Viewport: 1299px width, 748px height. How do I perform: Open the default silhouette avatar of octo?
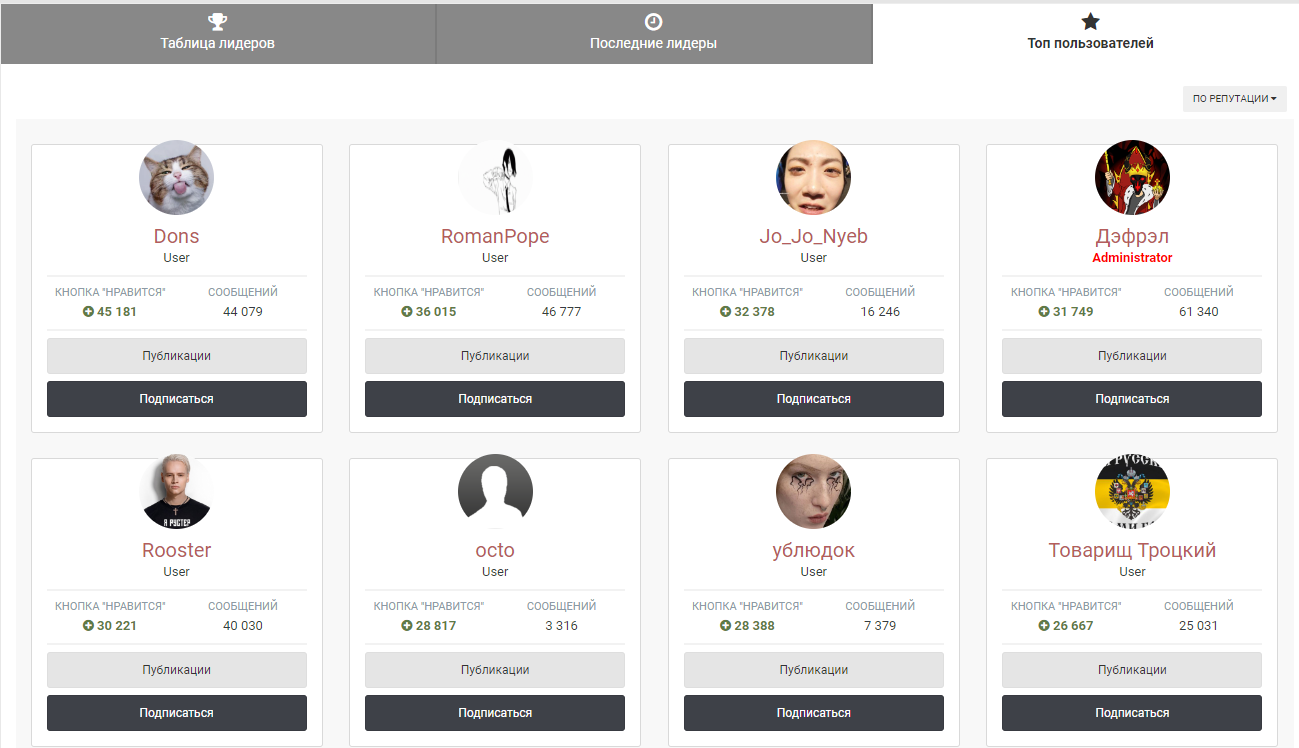coord(495,492)
